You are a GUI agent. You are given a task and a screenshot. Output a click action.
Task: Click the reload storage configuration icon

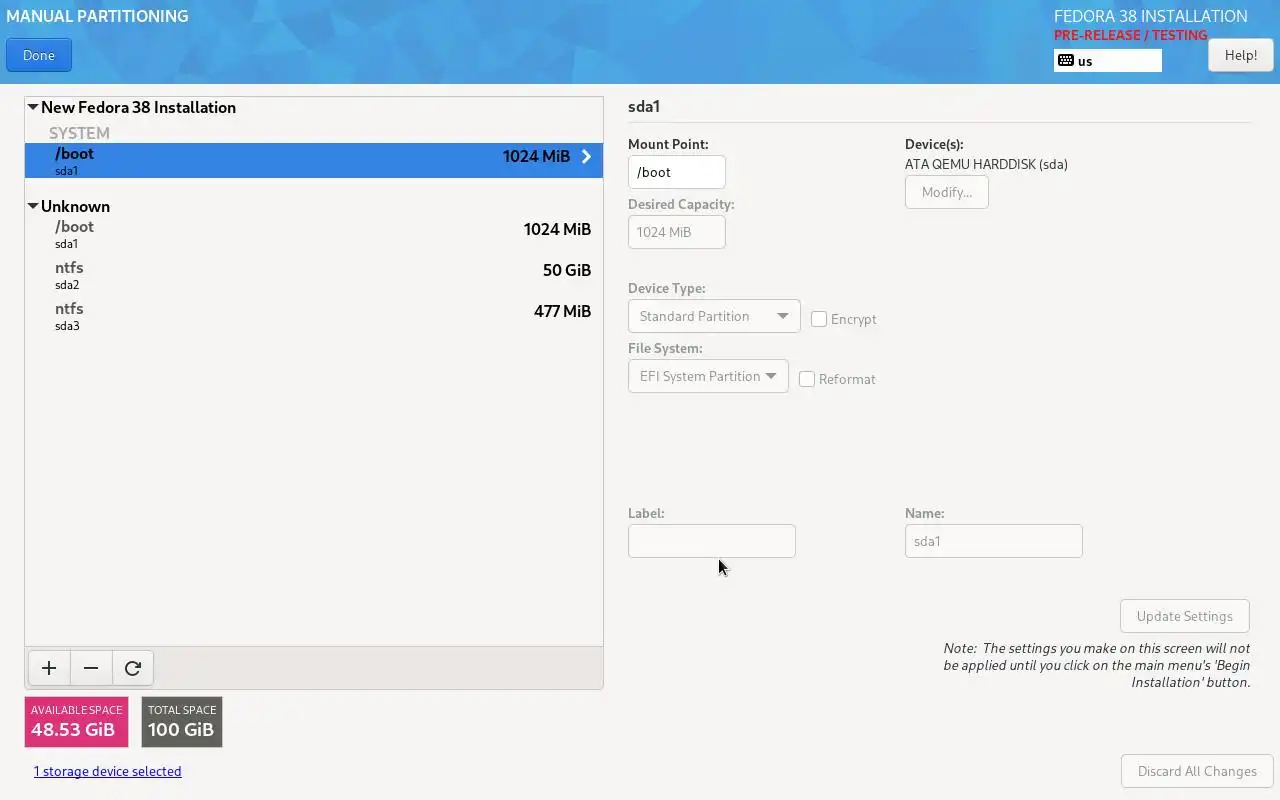coord(133,668)
